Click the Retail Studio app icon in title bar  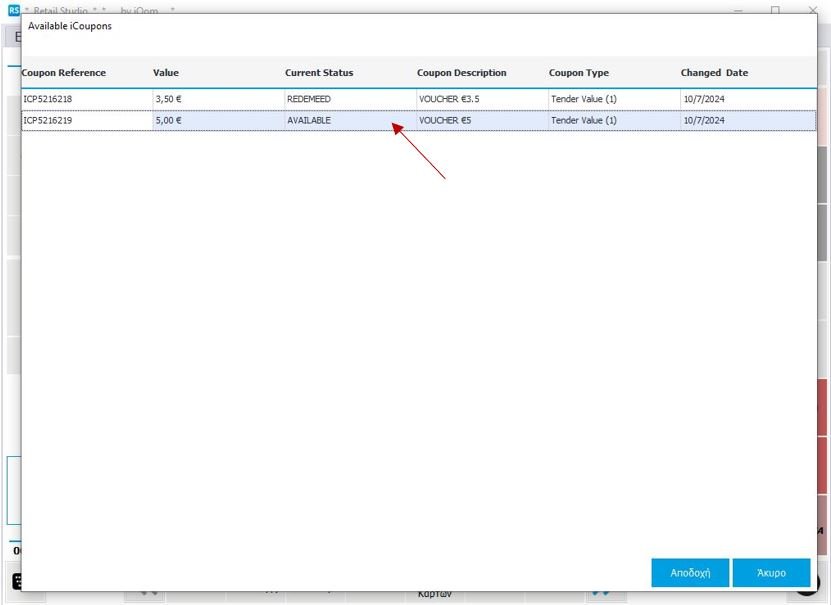[x=13, y=9]
